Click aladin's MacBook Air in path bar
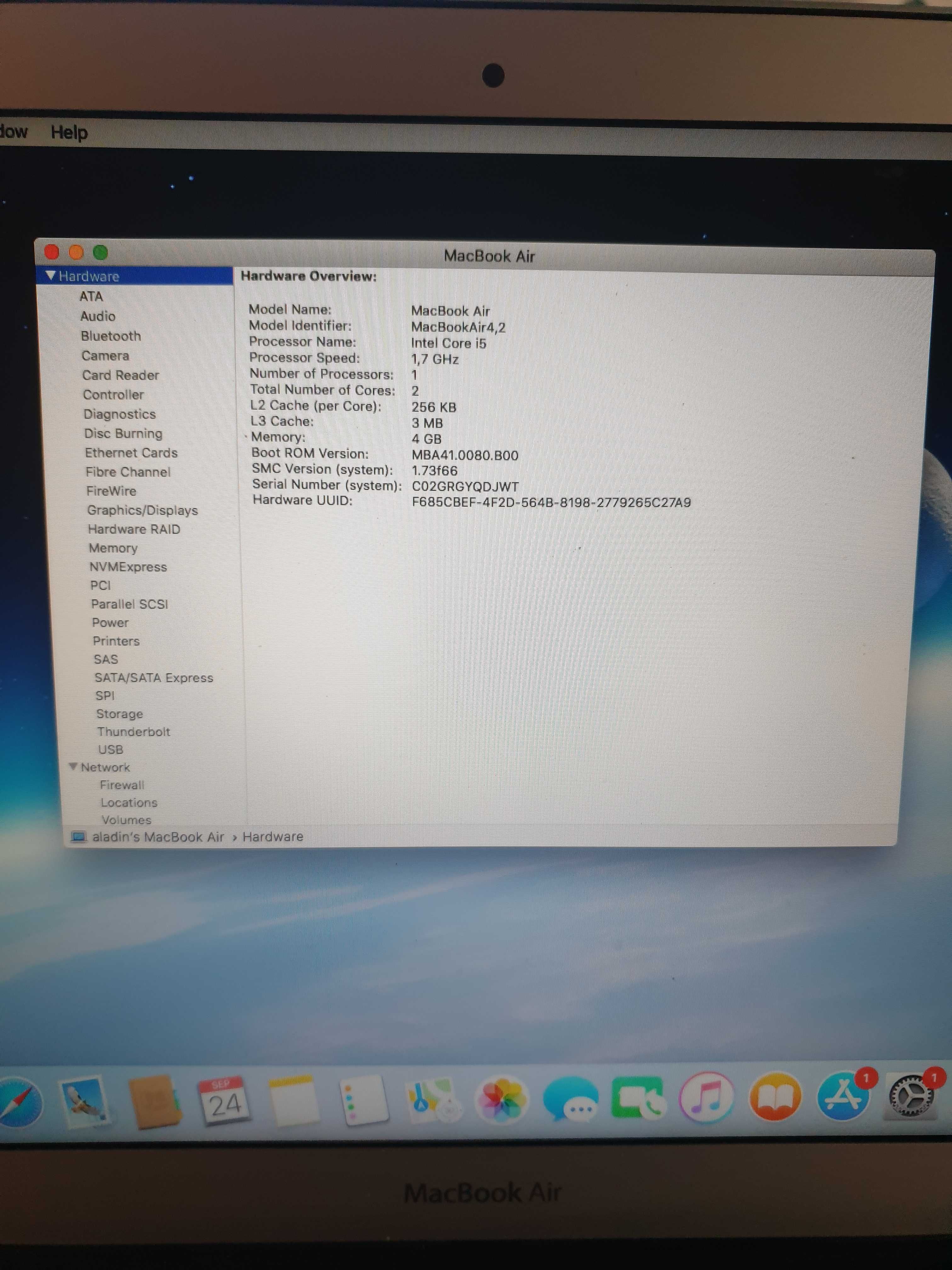The width and height of the screenshot is (952, 1270). tap(158, 837)
